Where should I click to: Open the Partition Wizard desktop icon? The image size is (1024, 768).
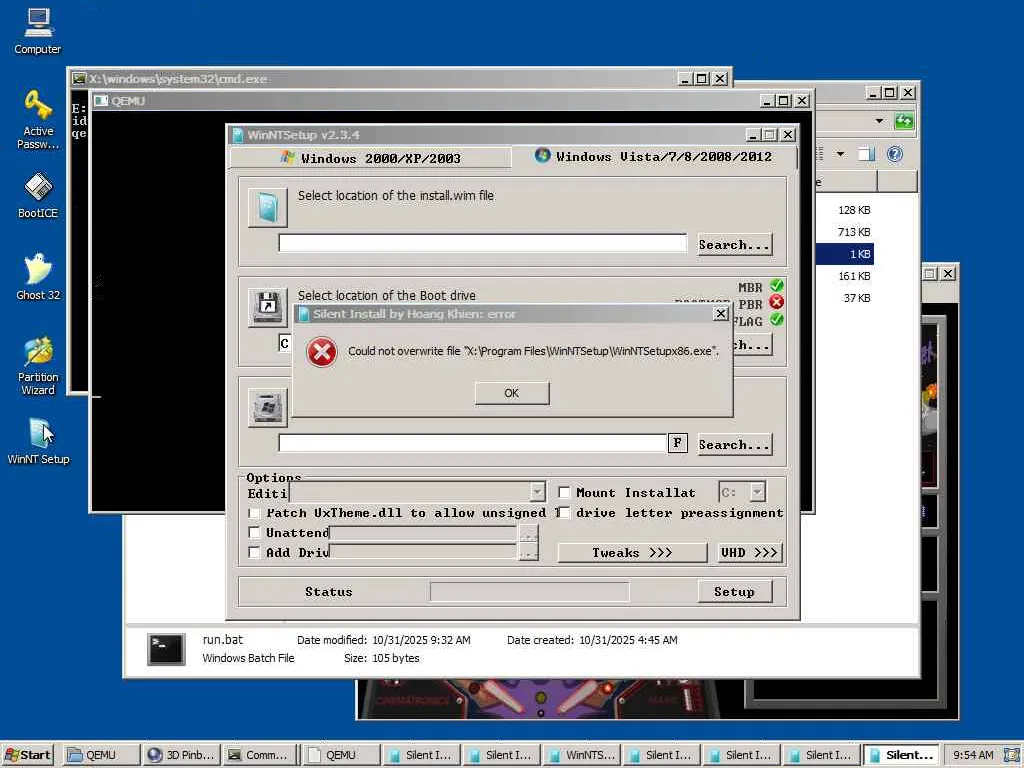tap(38, 366)
